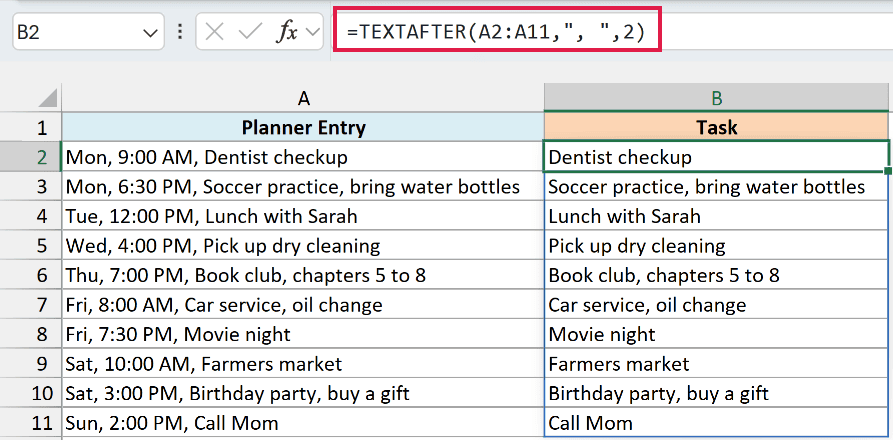Click the Task header cell
Viewport: 893px width, 440px height.
click(x=716, y=127)
